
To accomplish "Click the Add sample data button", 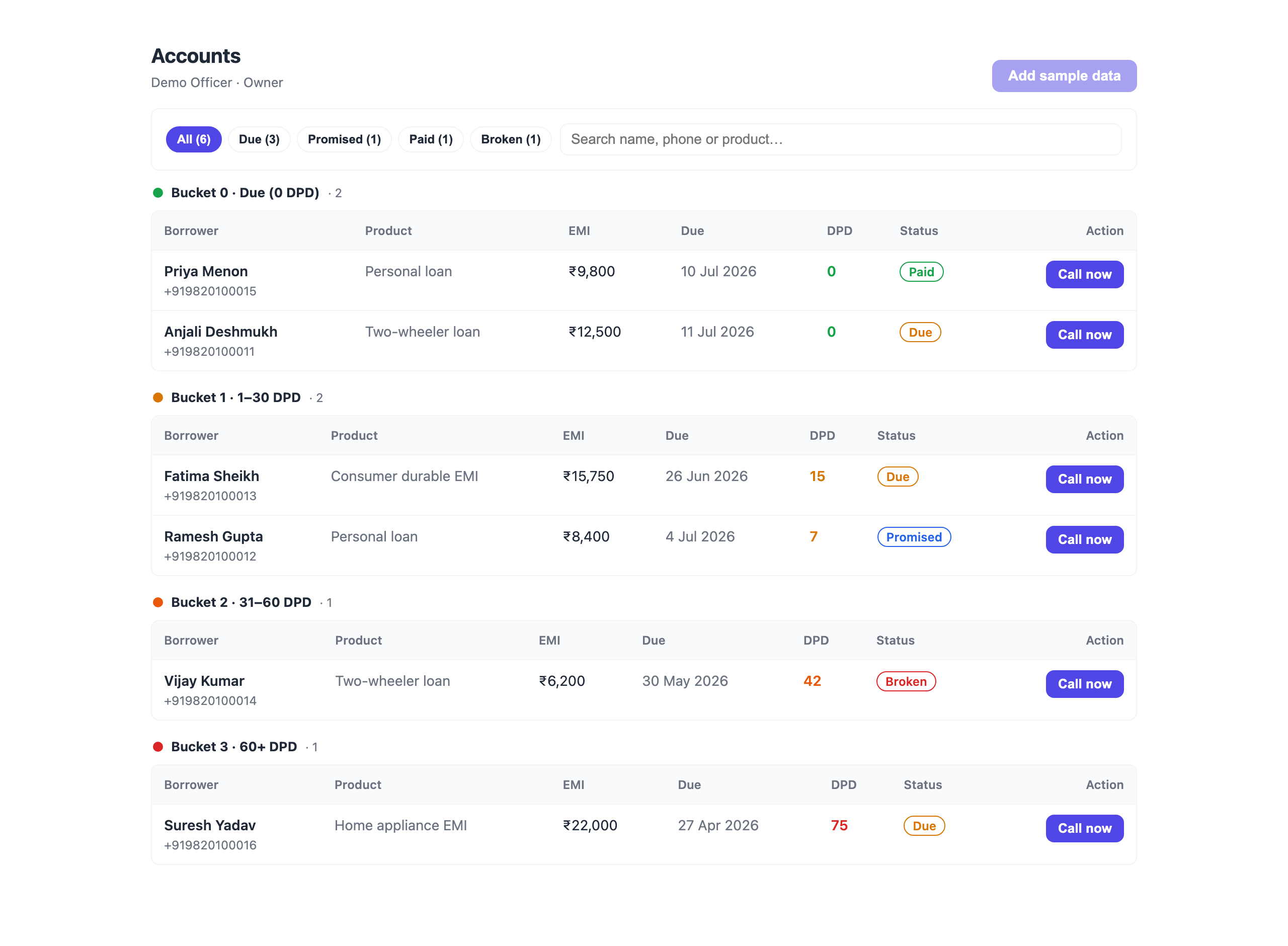I will [1064, 75].
